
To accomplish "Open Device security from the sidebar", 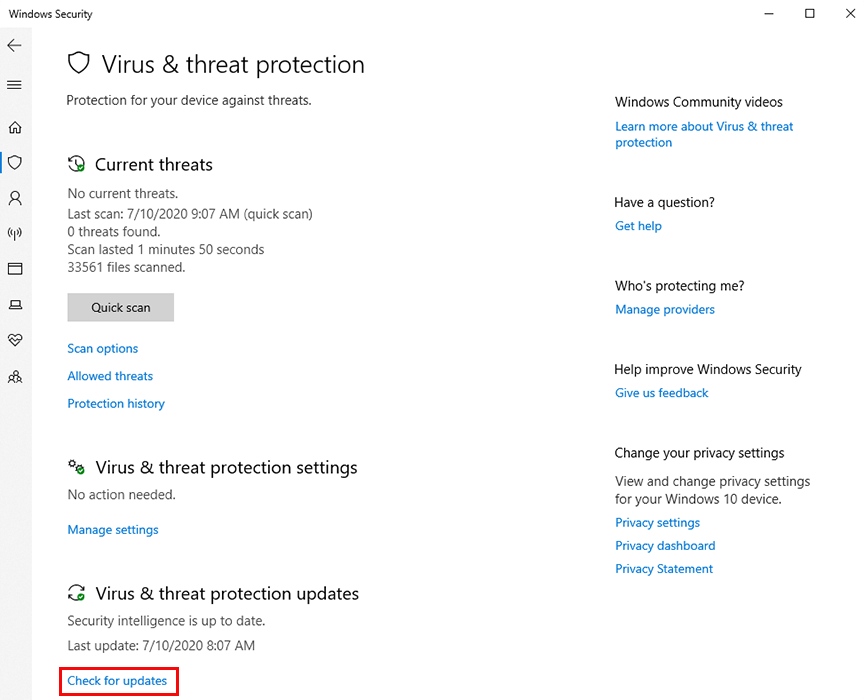I will [x=15, y=304].
